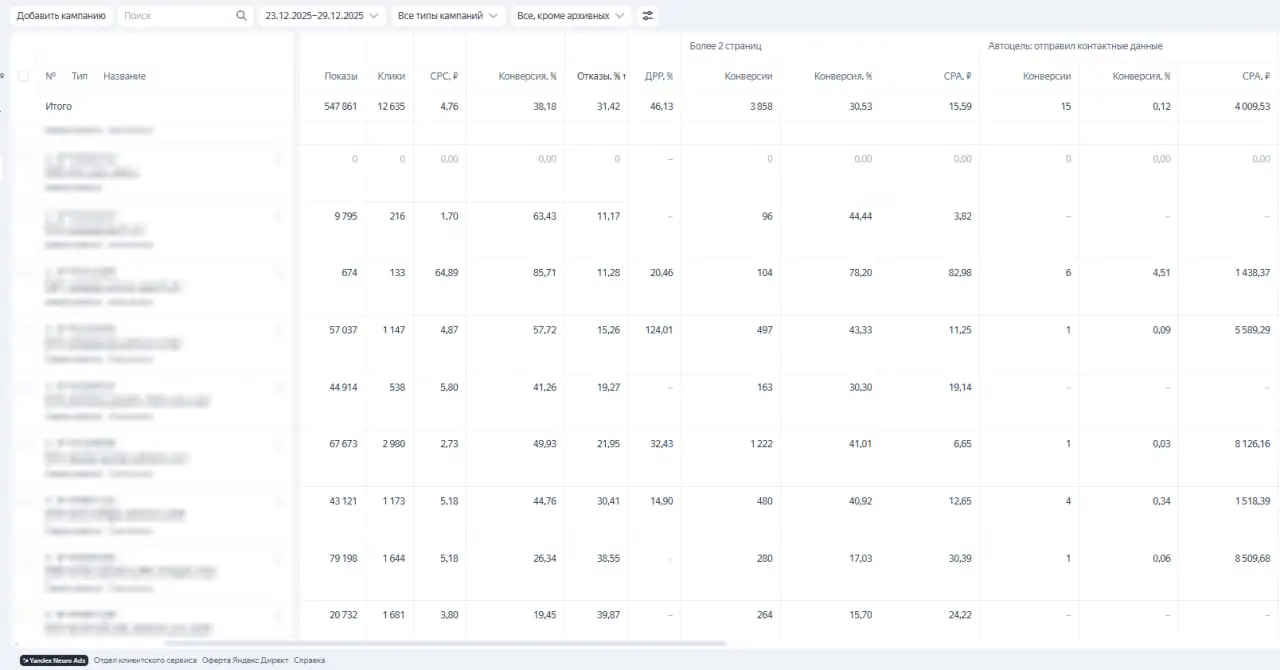The image size is (1280, 670).
Task: Click Автоцель CPA cell 8 126,16
Action: tap(1252, 443)
